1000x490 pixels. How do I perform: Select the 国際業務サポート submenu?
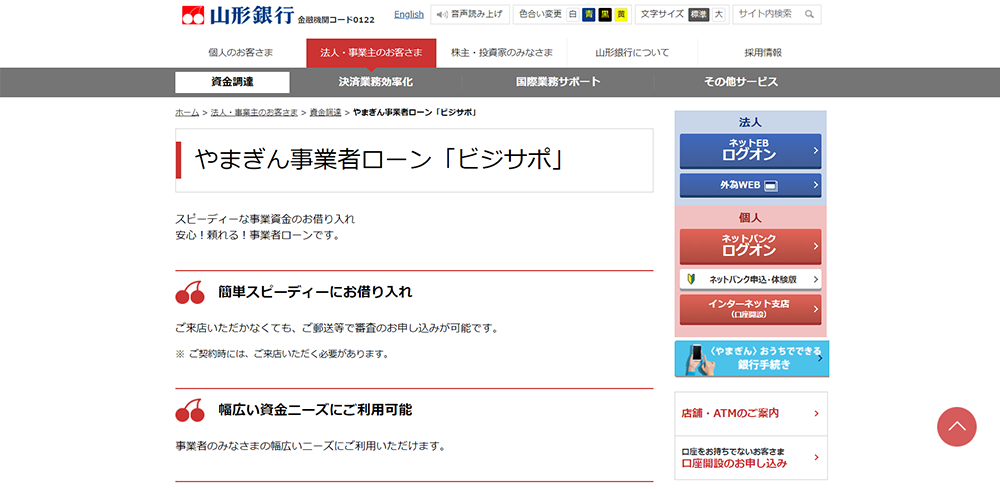(x=558, y=82)
